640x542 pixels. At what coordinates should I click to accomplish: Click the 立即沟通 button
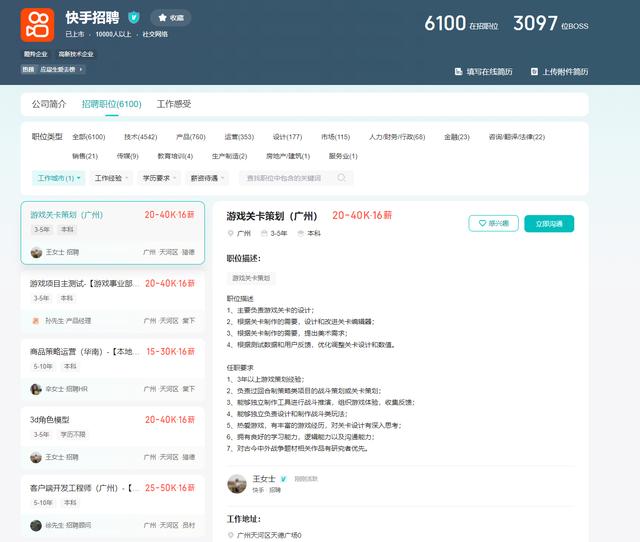[549, 224]
